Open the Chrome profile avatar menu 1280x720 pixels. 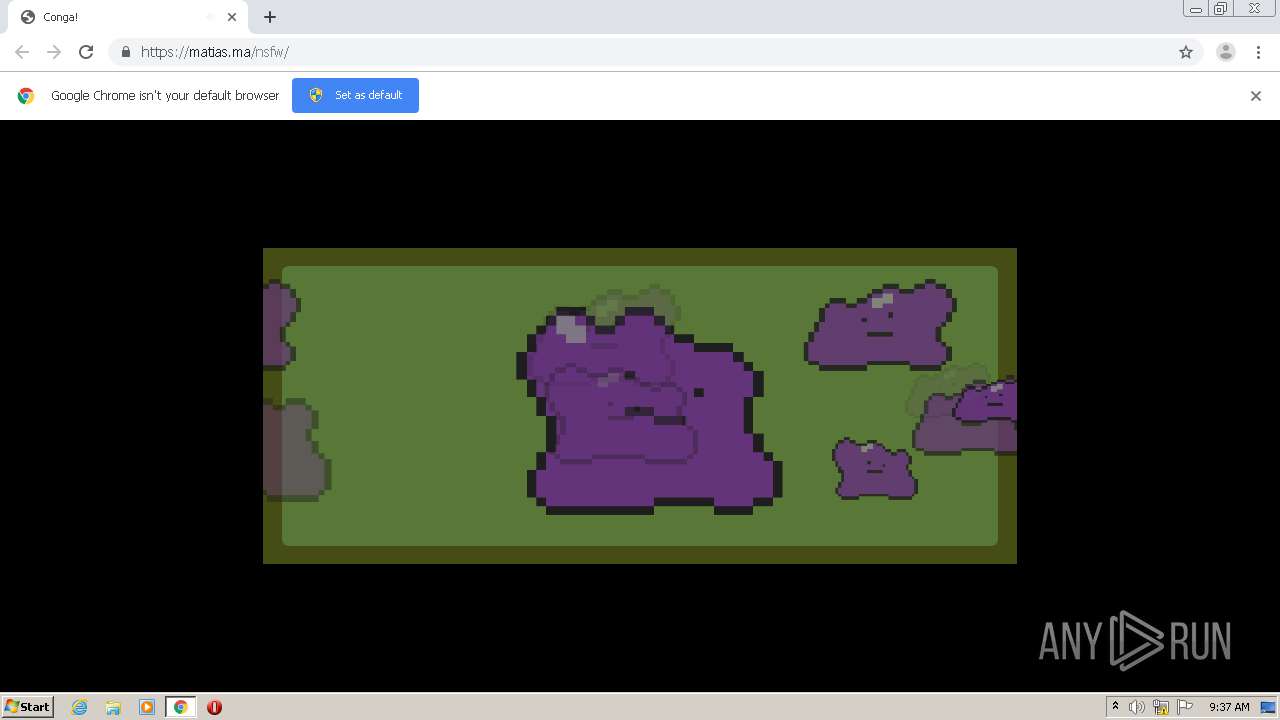pyautogui.click(x=1226, y=52)
